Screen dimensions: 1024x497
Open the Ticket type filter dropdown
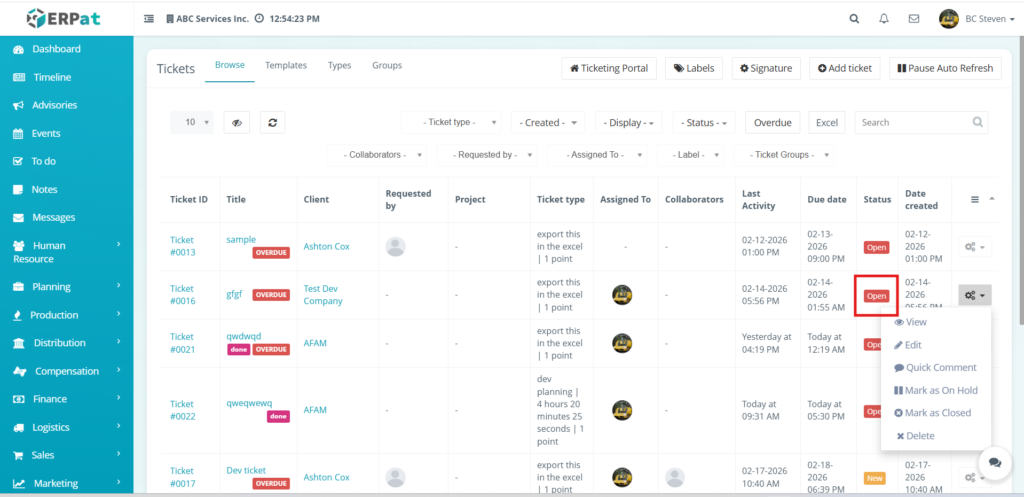(x=453, y=122)
